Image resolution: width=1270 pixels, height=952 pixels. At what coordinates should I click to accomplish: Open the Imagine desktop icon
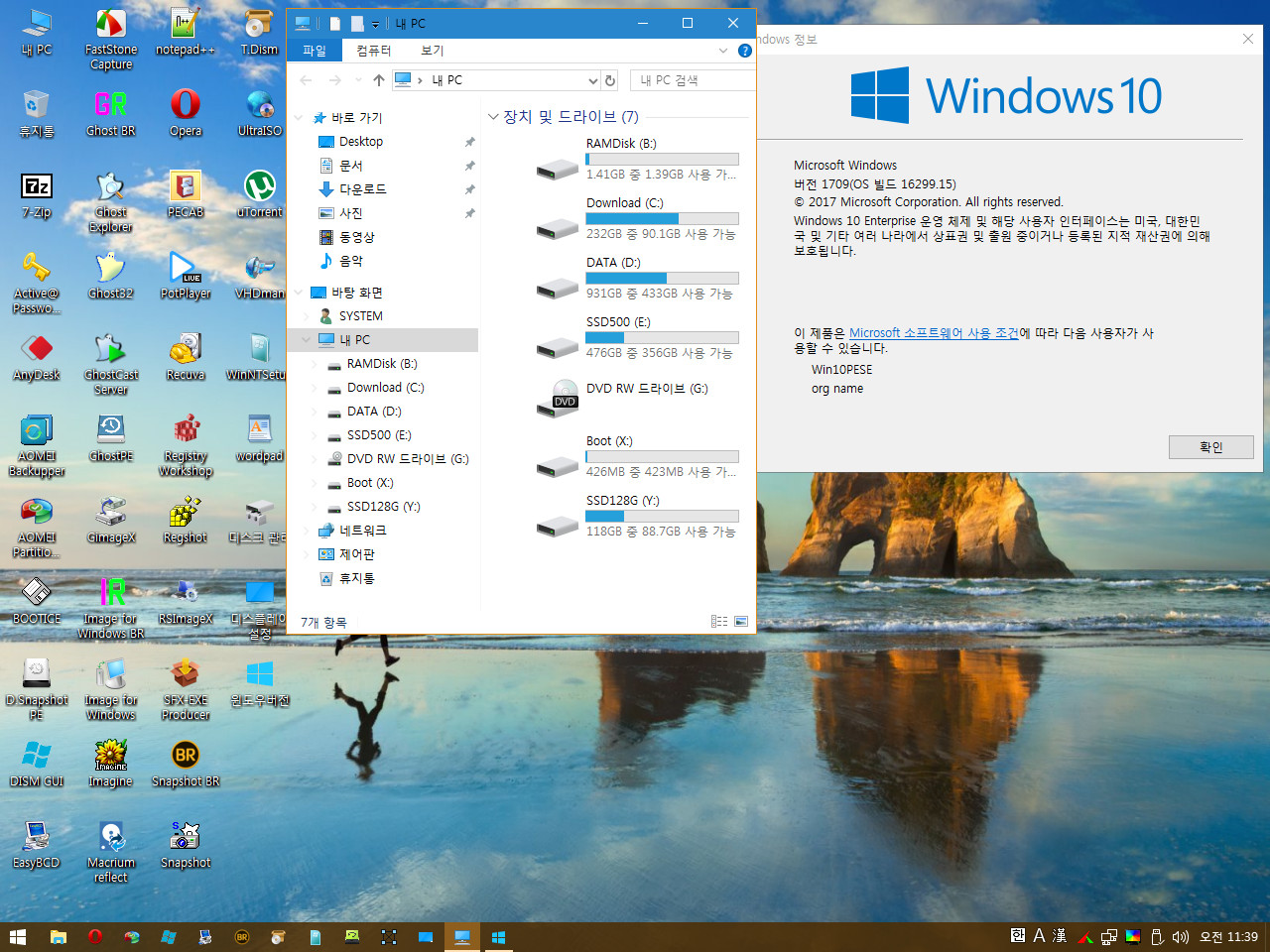tap(111, 763)
